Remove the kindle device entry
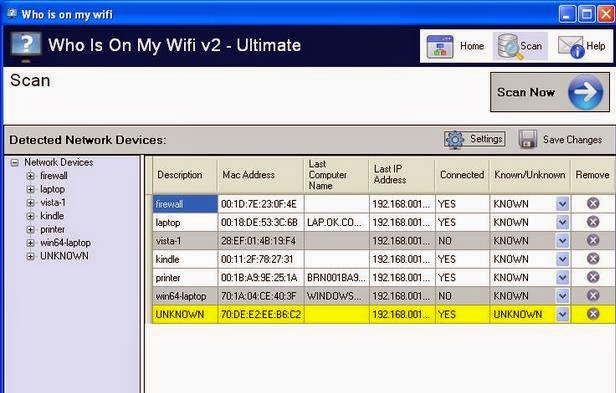The image size is (616, 393). pyautogui.click(x=593, y=259)
